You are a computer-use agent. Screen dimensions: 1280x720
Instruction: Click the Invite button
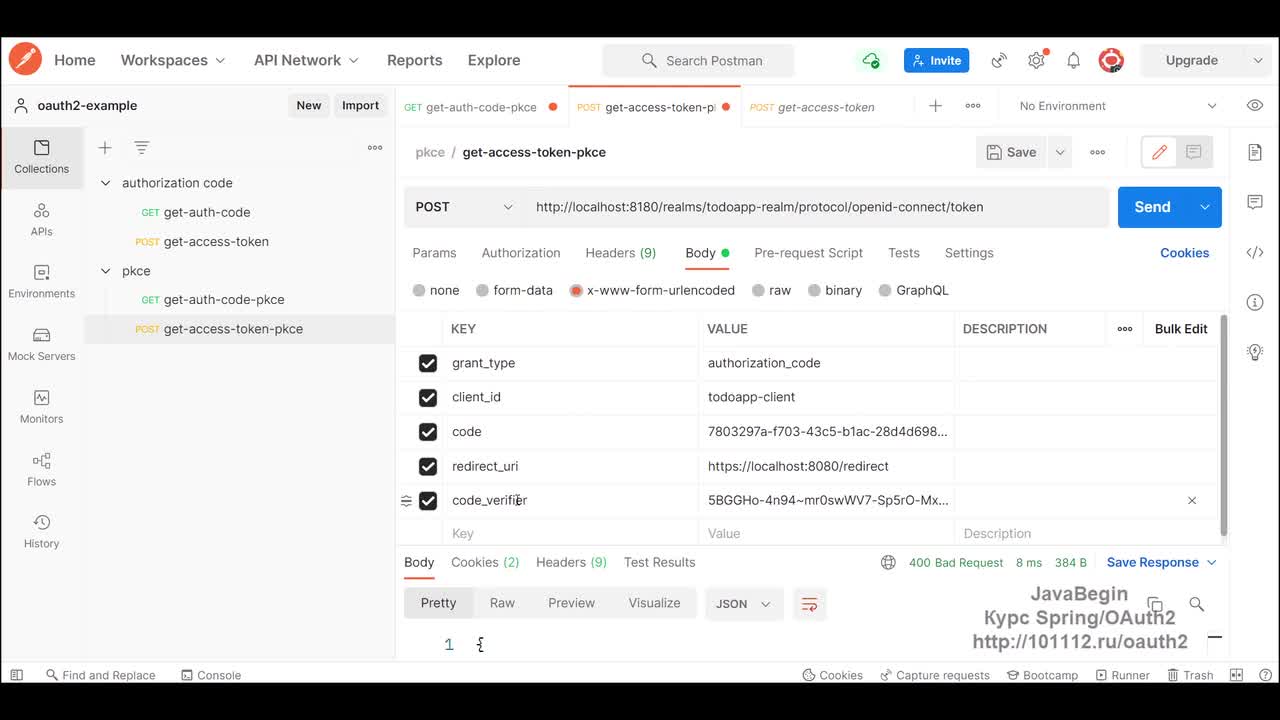[x=936, y=60]
